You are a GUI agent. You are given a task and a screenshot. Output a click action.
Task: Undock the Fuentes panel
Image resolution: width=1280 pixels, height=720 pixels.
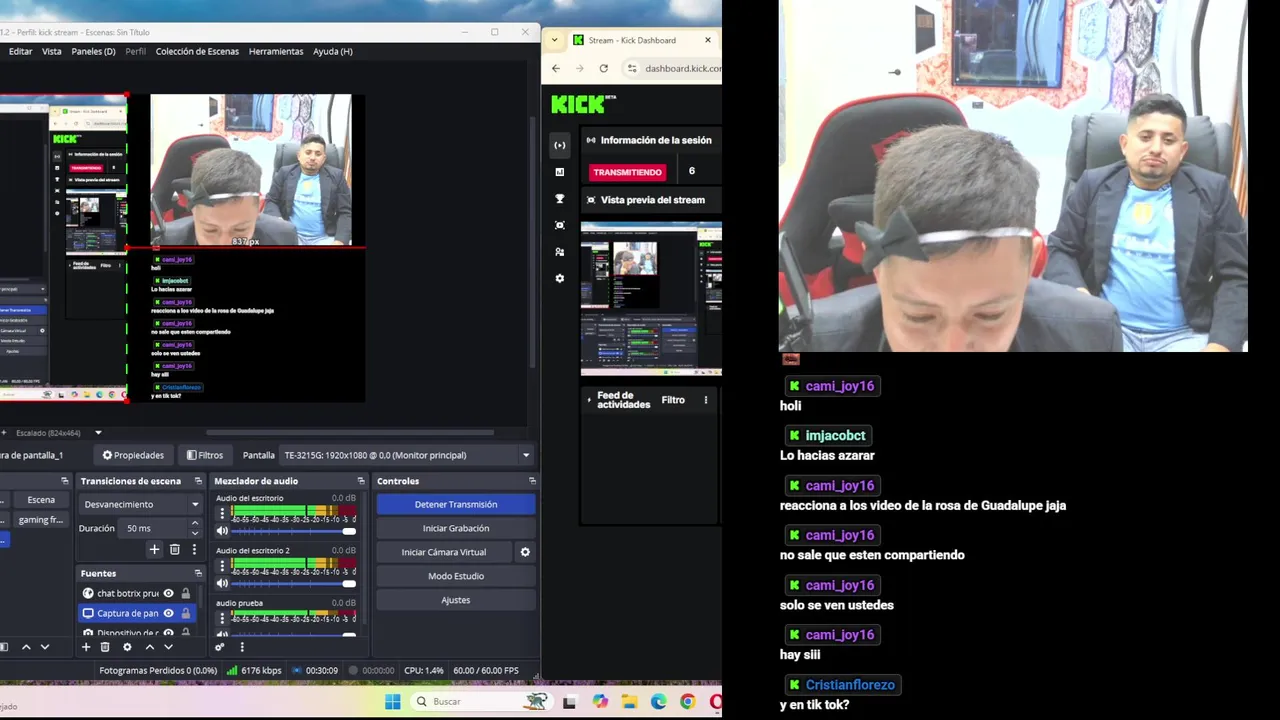[x=198, y=573]
